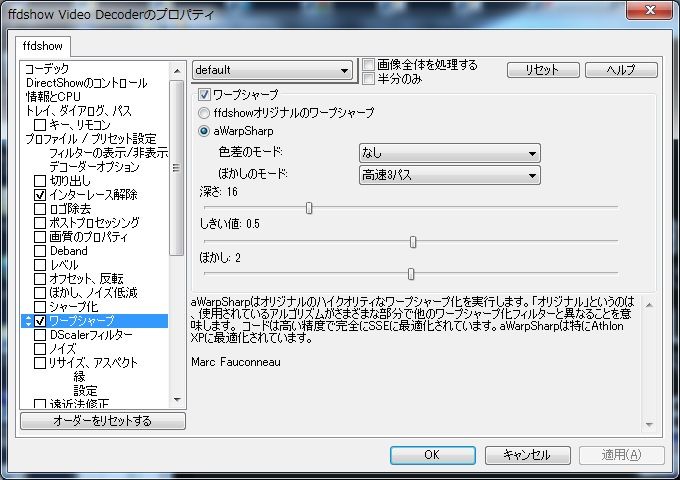Select 情報とCPU item
680x480 pixels.
click(53, 97)
